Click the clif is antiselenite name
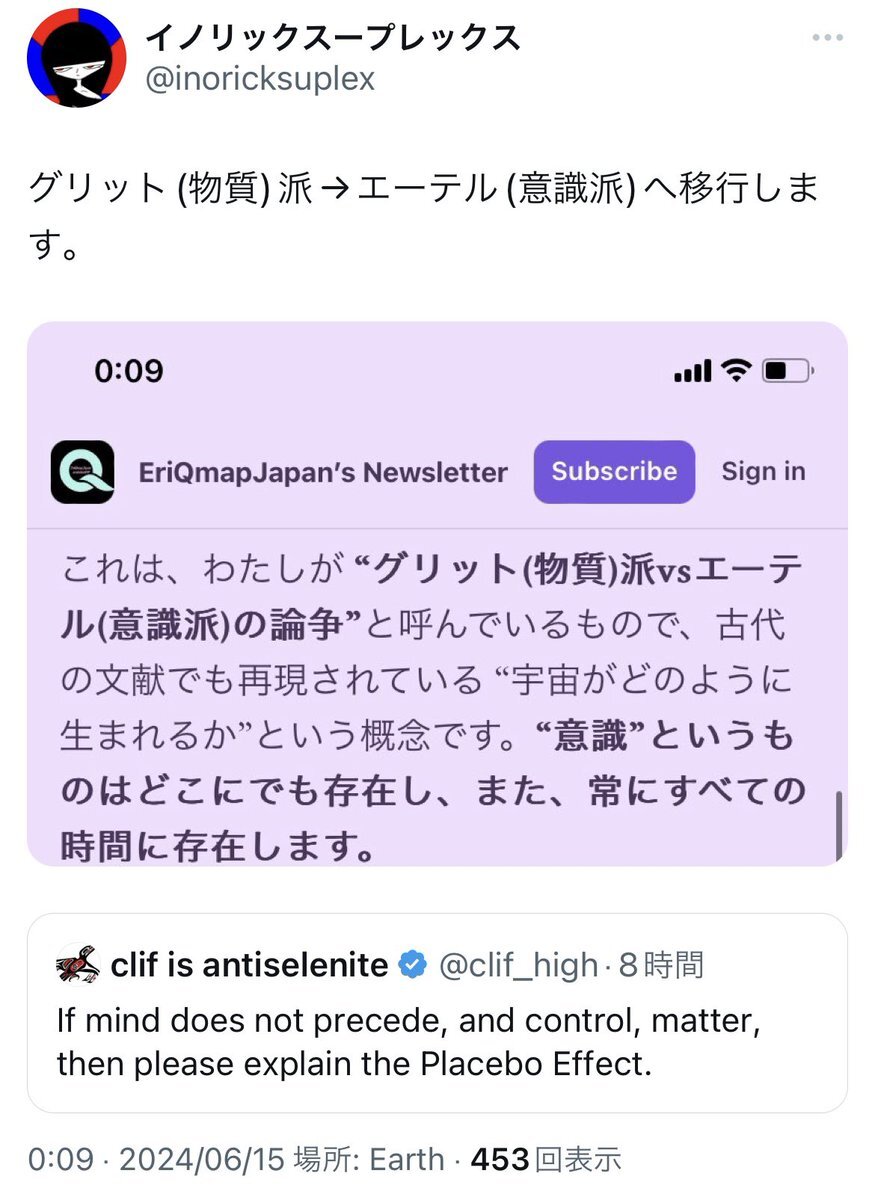Image resolution: width=875 pixels, height=1200 pixels. point(249,965)
